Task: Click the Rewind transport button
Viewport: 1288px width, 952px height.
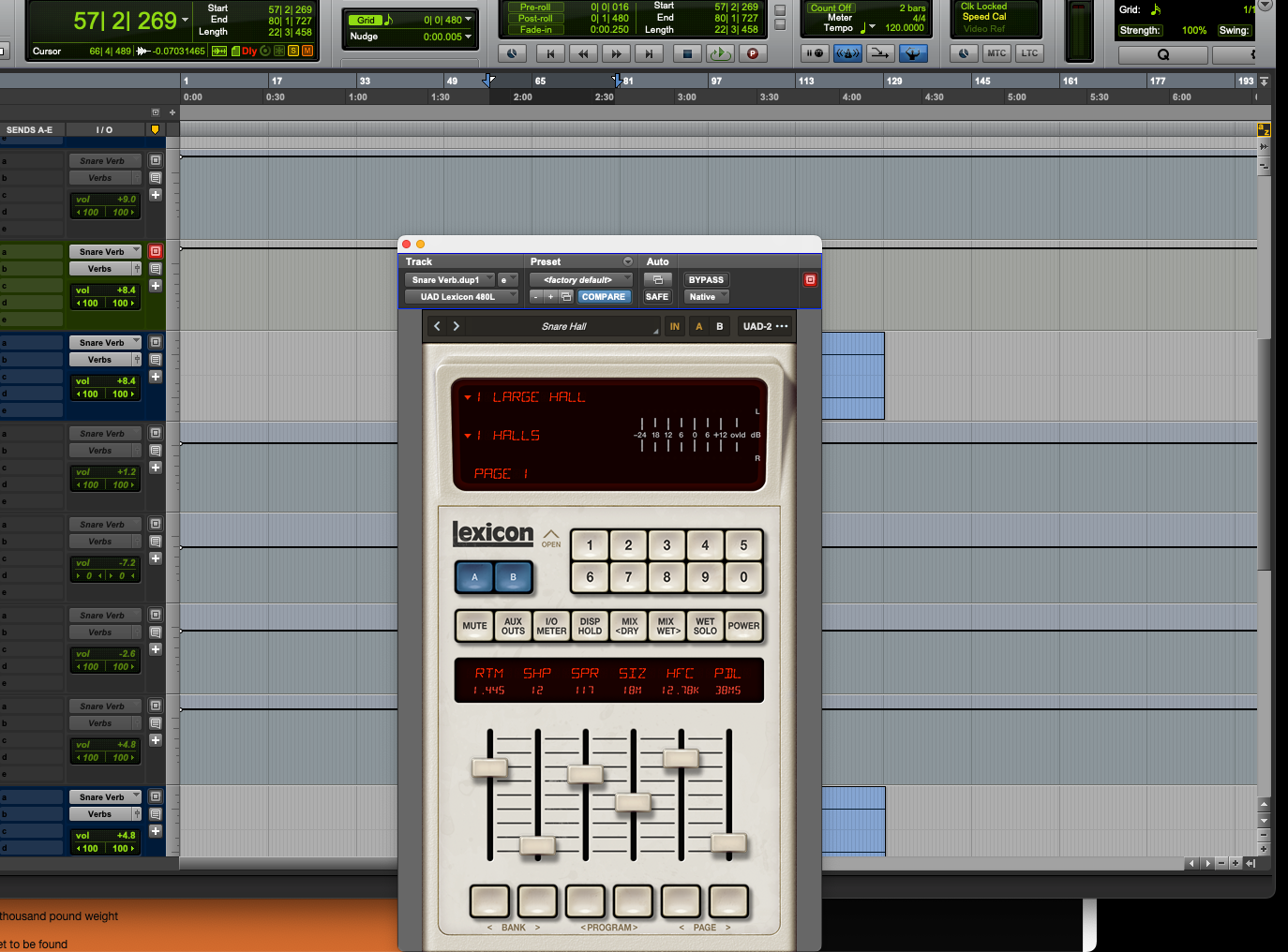Action: 583,53
